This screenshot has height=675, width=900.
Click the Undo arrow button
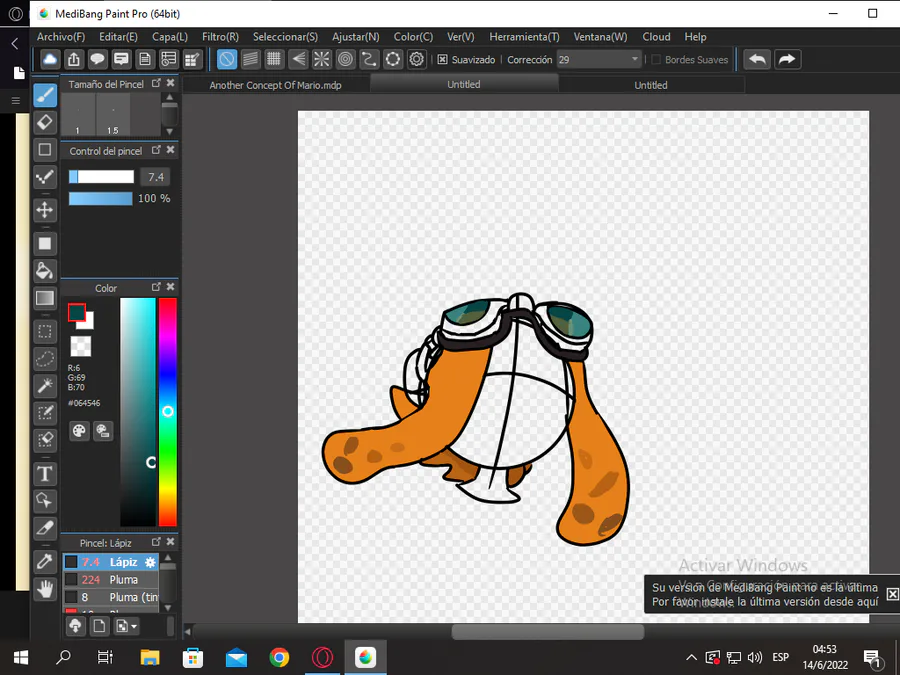[x=758, y=59]
